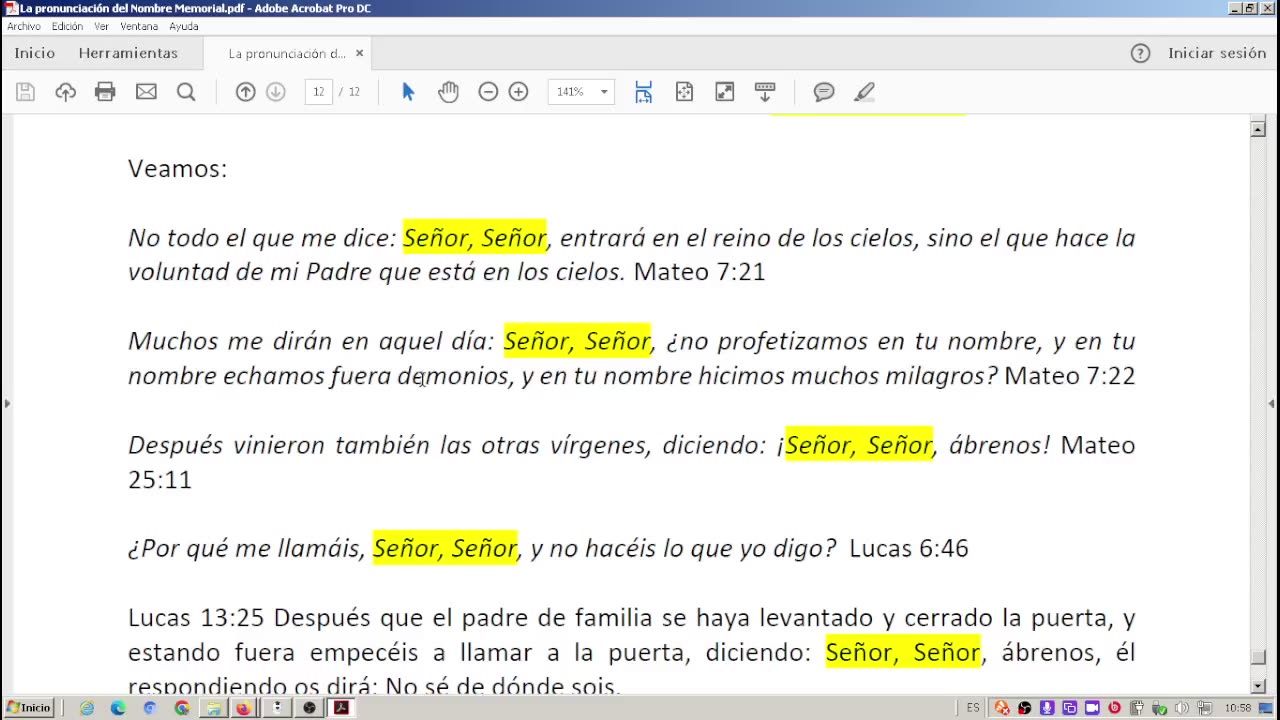Go to next page arrow

276,92
